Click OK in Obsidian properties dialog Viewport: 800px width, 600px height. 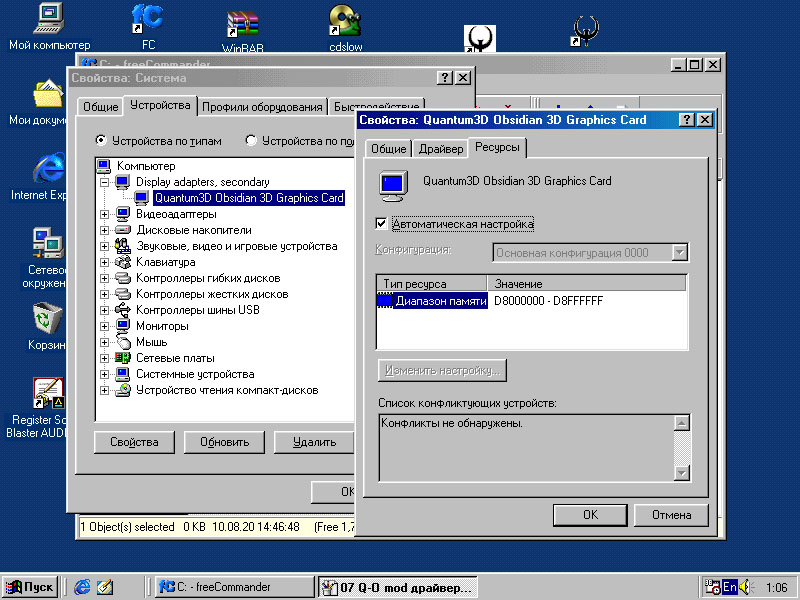click(590, 515)
